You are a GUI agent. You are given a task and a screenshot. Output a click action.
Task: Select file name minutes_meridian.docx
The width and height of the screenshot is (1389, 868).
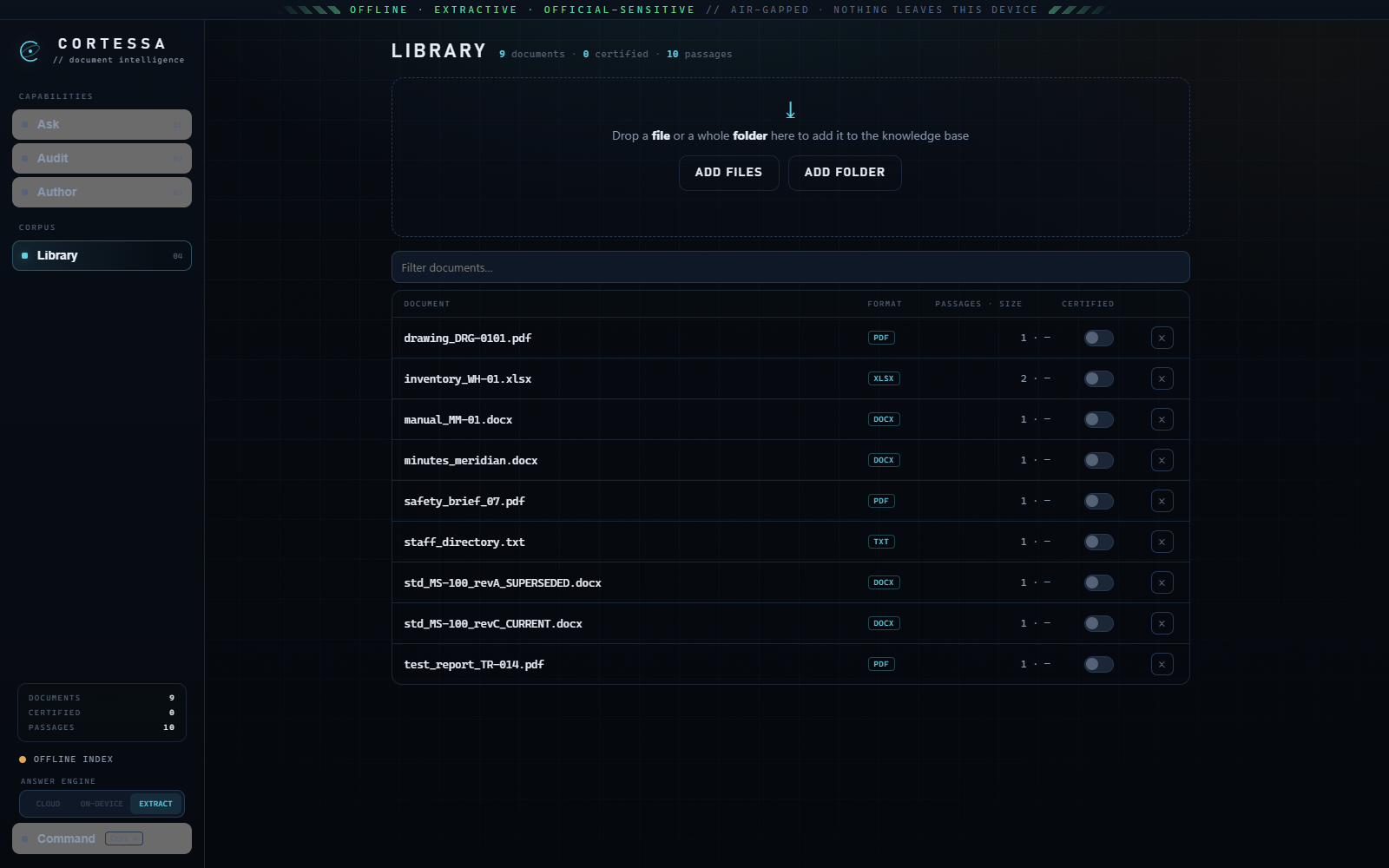click(471, 460)
